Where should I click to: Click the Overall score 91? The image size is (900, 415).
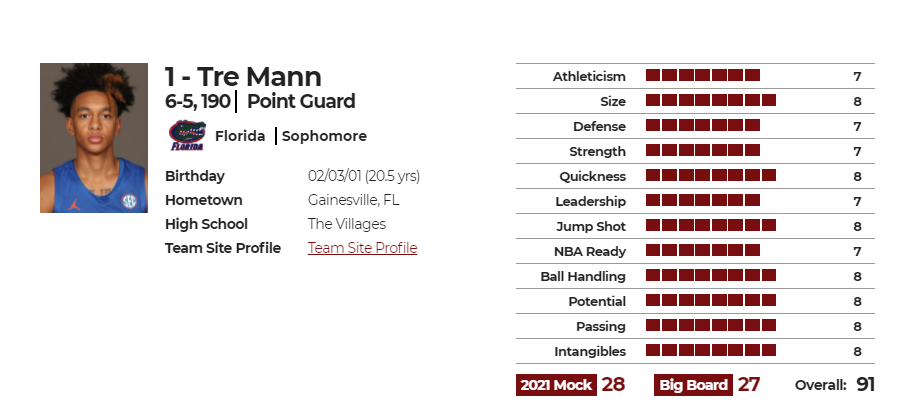(865, 385)
